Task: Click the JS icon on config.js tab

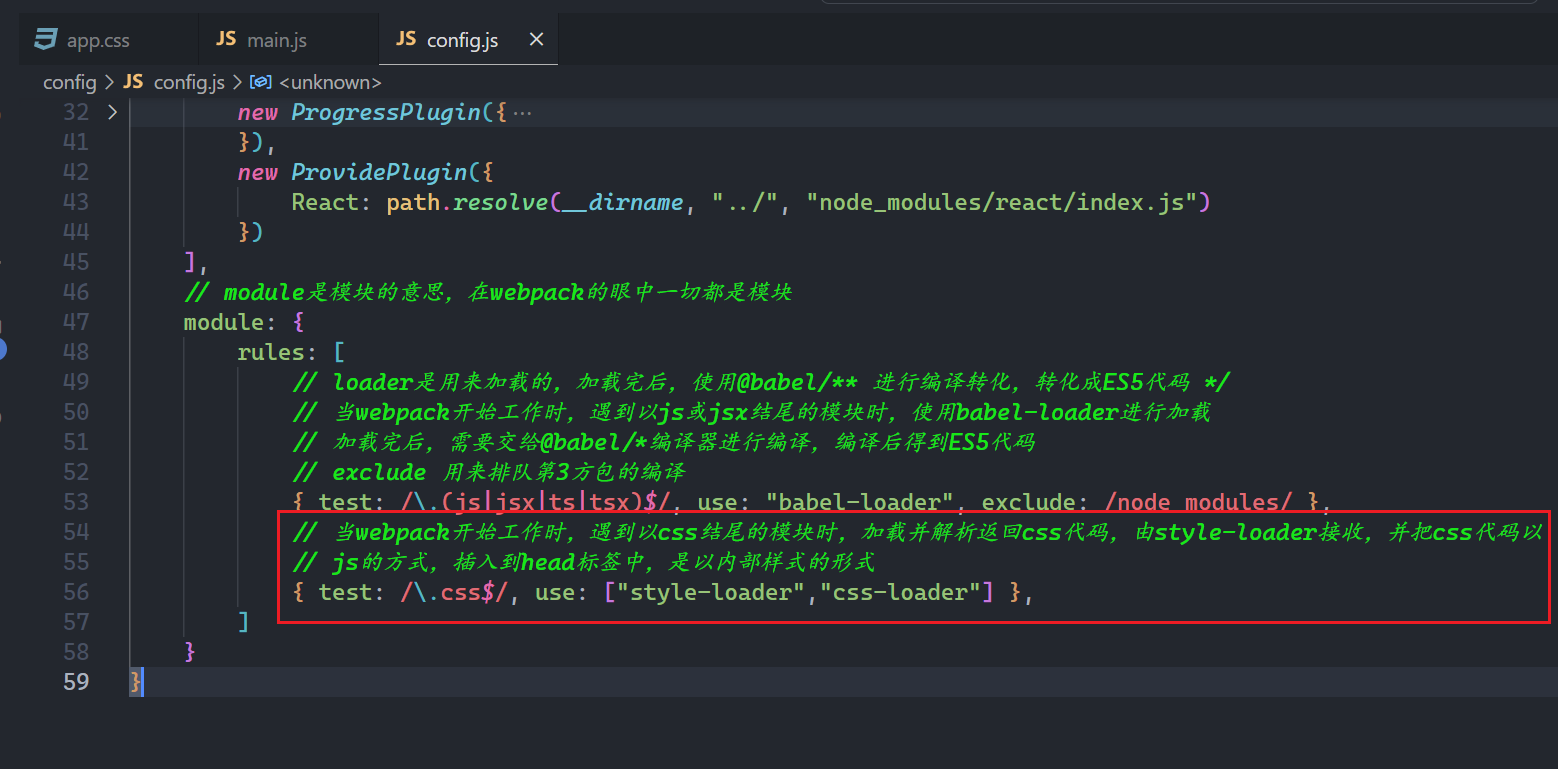Action: (406, 39)
